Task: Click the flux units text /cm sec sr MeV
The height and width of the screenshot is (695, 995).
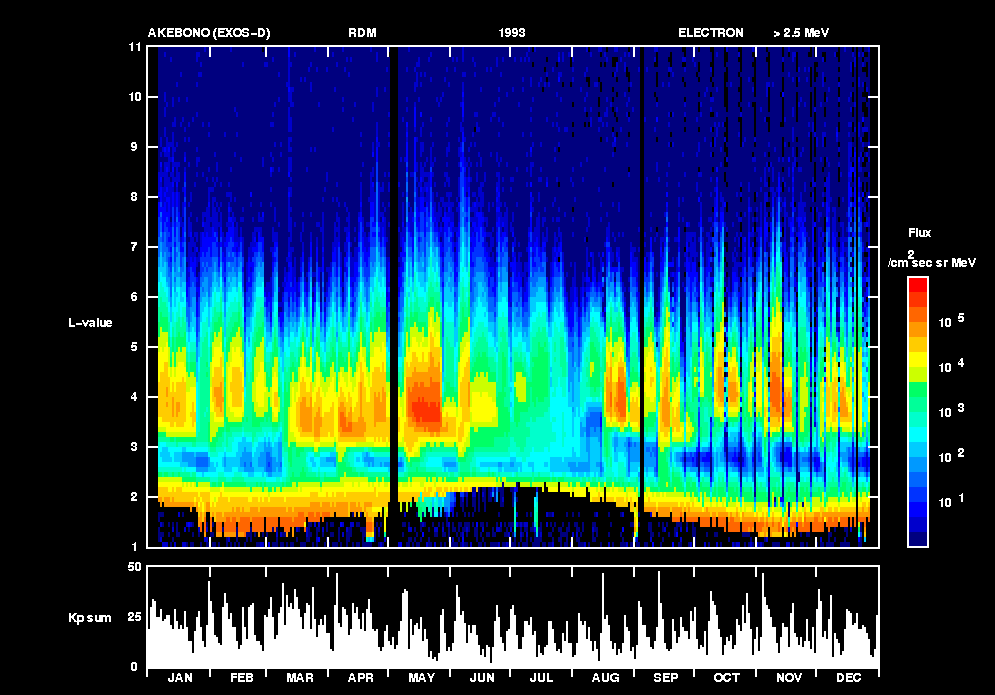Action: click(933, 263)
